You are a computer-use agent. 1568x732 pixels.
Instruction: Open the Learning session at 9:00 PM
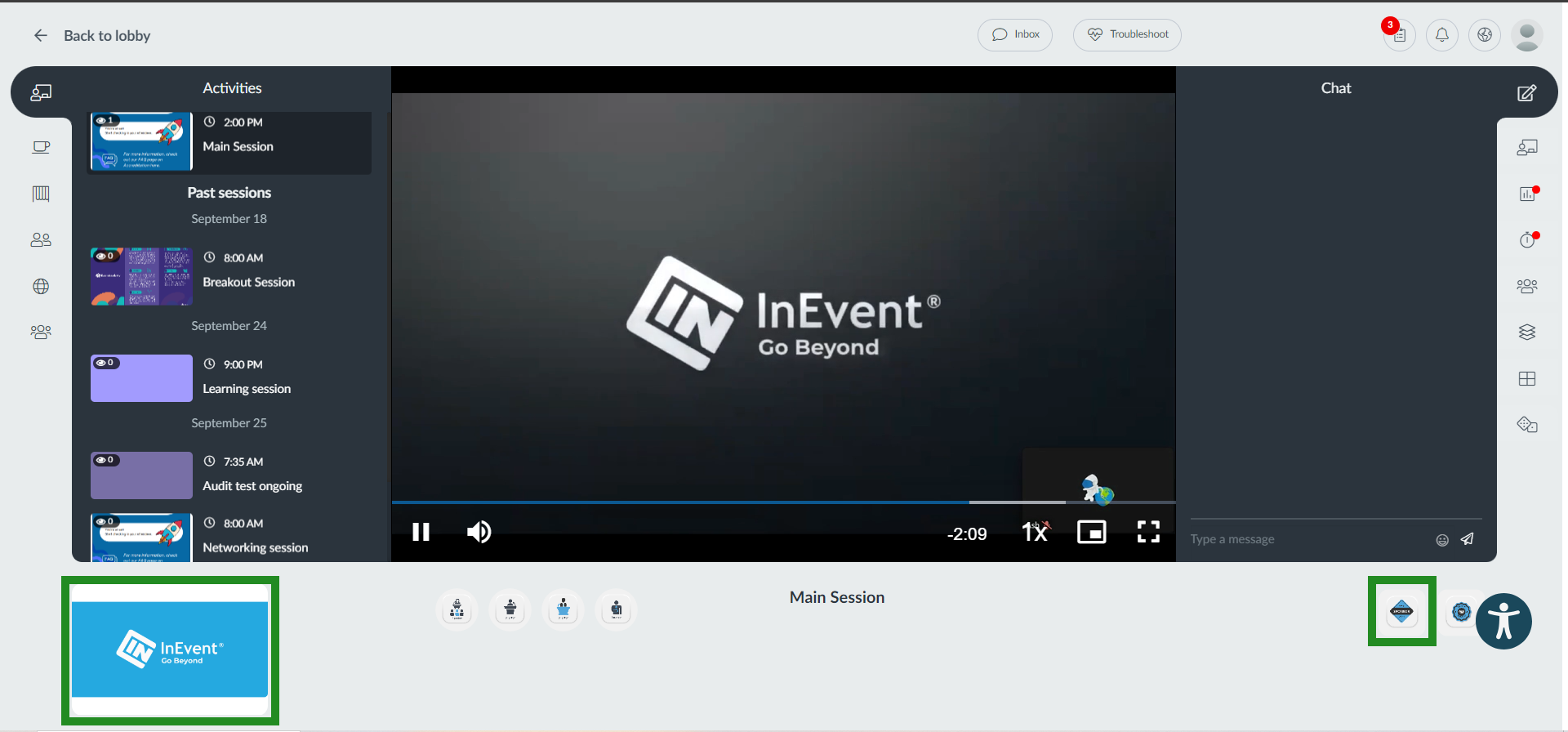tap(230, 377)
